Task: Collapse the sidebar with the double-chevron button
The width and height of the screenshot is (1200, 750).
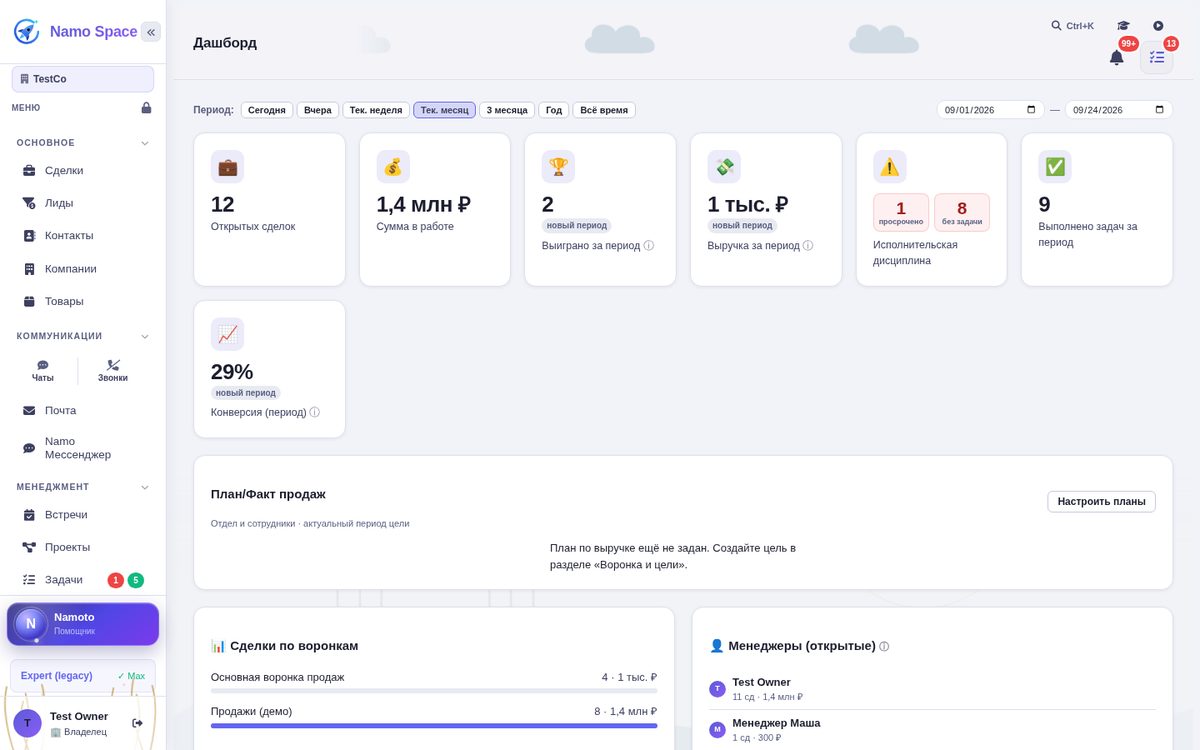Action: point(151,32)
